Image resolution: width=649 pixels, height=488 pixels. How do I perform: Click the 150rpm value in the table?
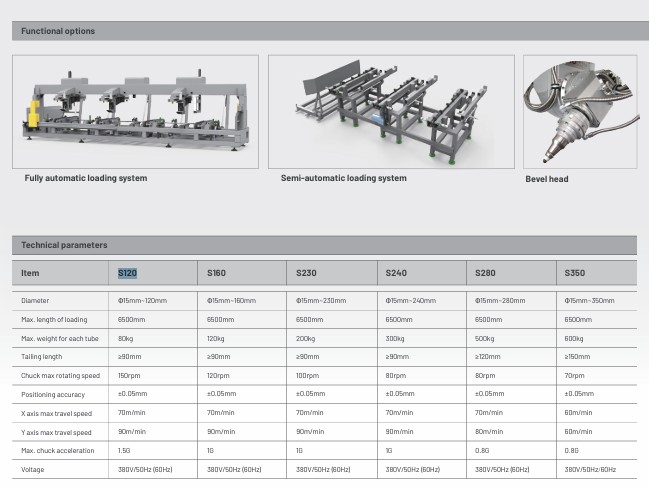pos(128,375)
